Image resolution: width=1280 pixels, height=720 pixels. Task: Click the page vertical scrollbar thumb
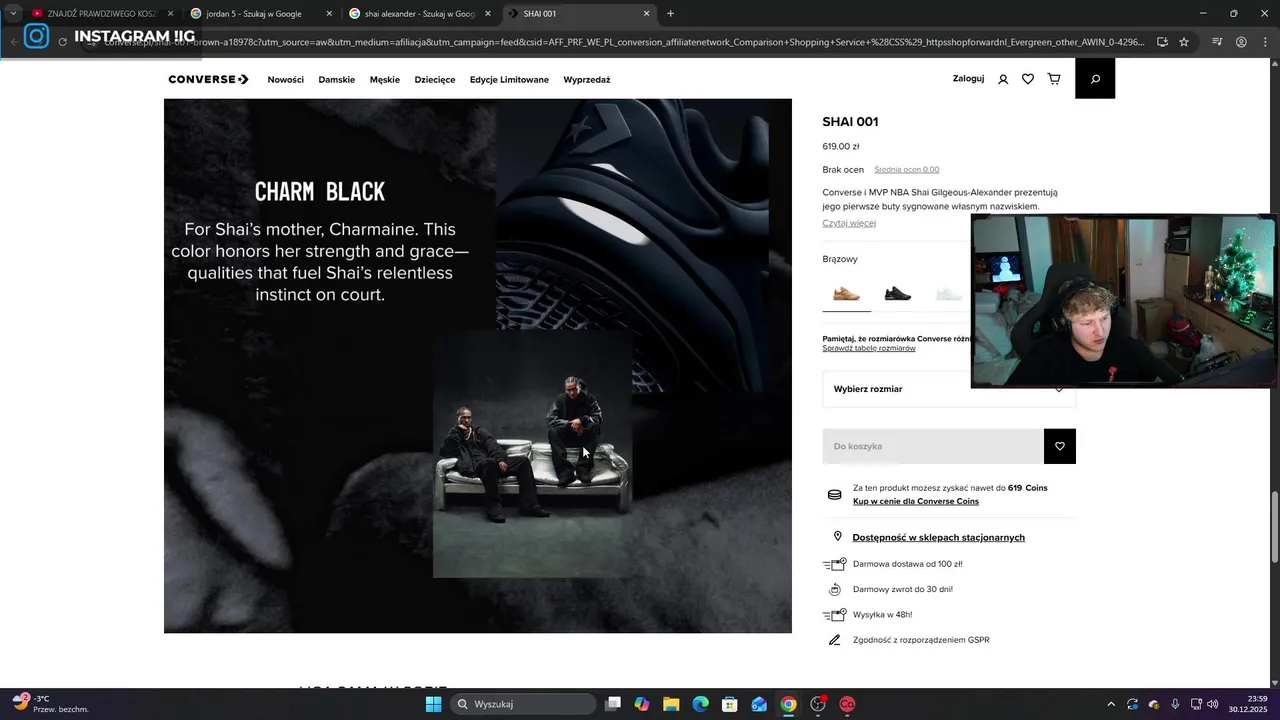coord(1274,526)
